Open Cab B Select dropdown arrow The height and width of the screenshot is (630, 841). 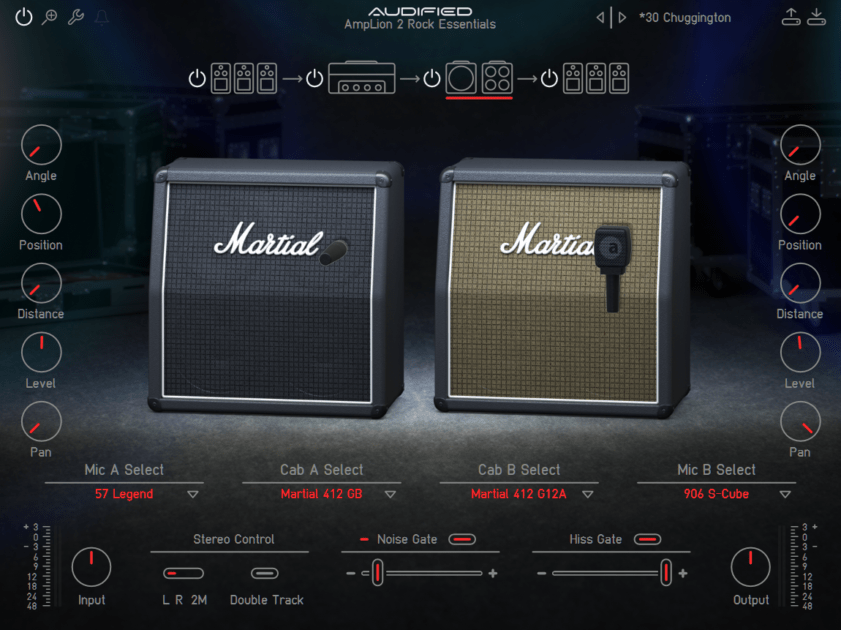[588, 494]
